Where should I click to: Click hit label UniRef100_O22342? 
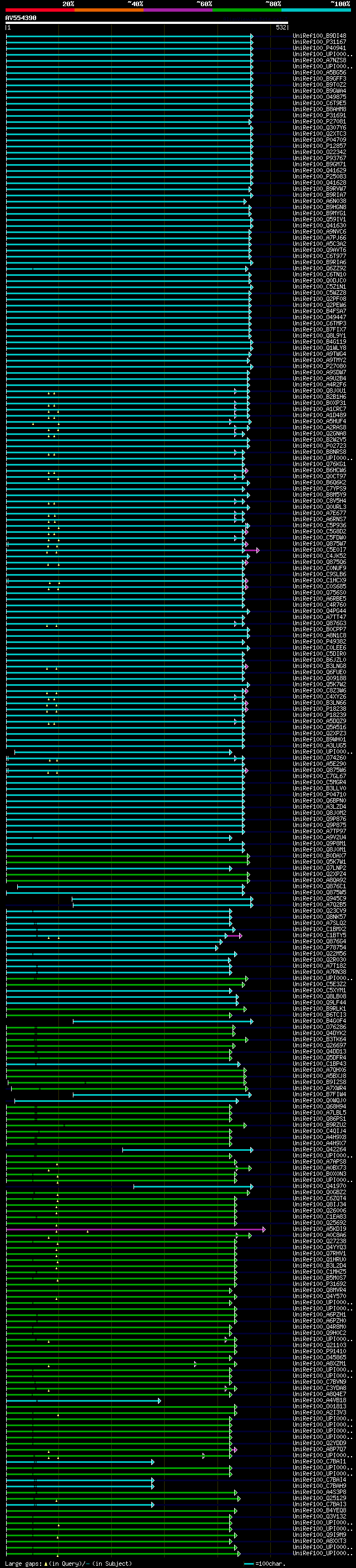(x=319, y=152)
